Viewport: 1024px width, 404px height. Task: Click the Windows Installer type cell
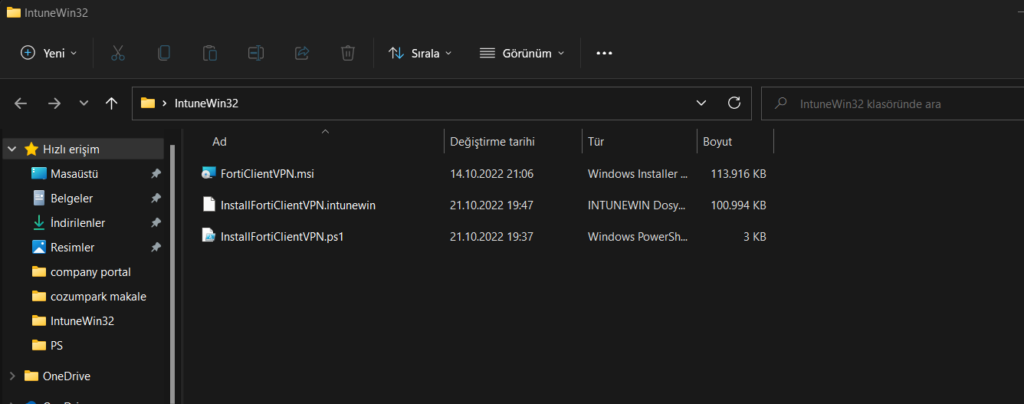(638, 174)
